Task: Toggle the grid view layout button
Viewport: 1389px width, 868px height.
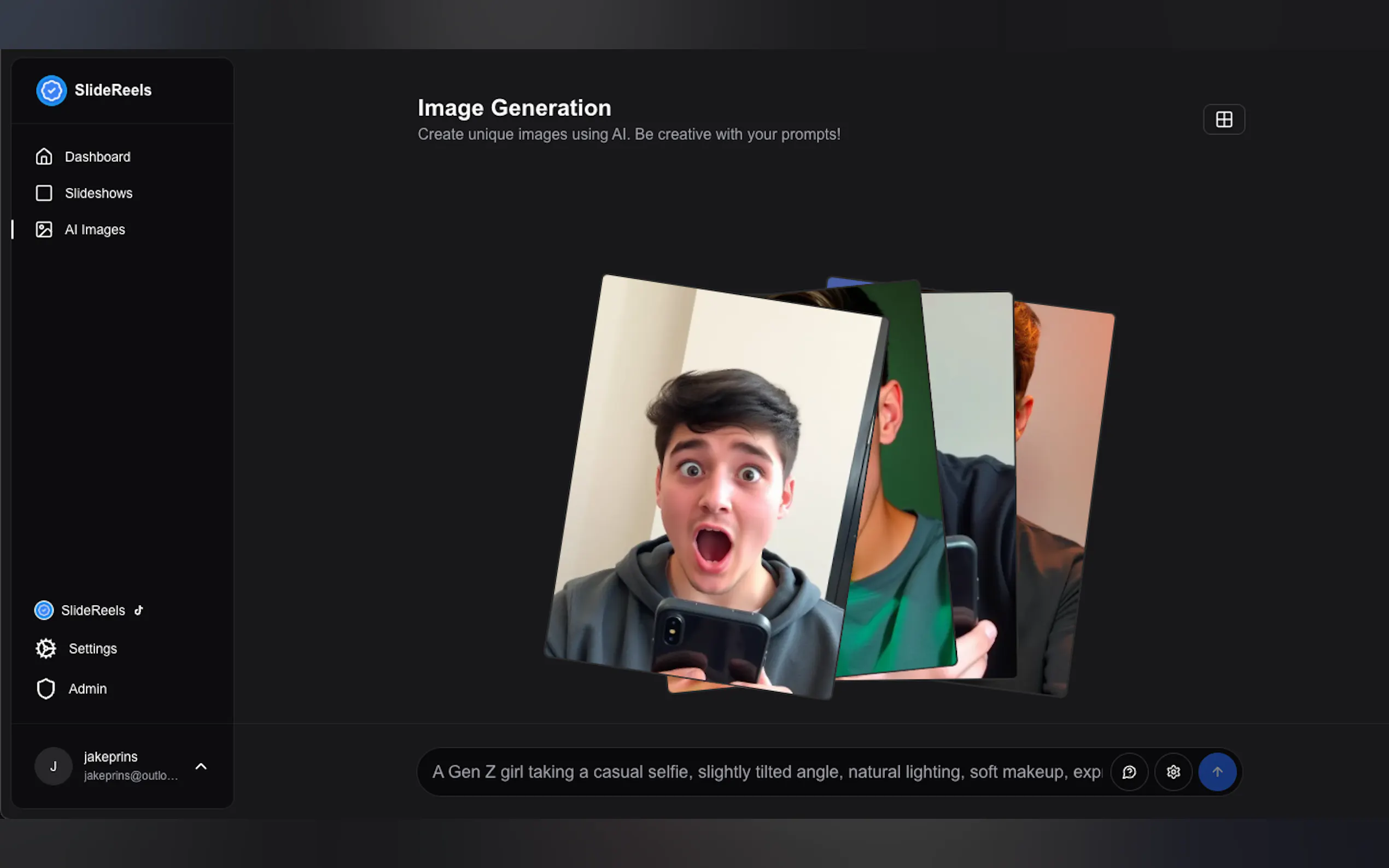Action: tap(1224, 119)
